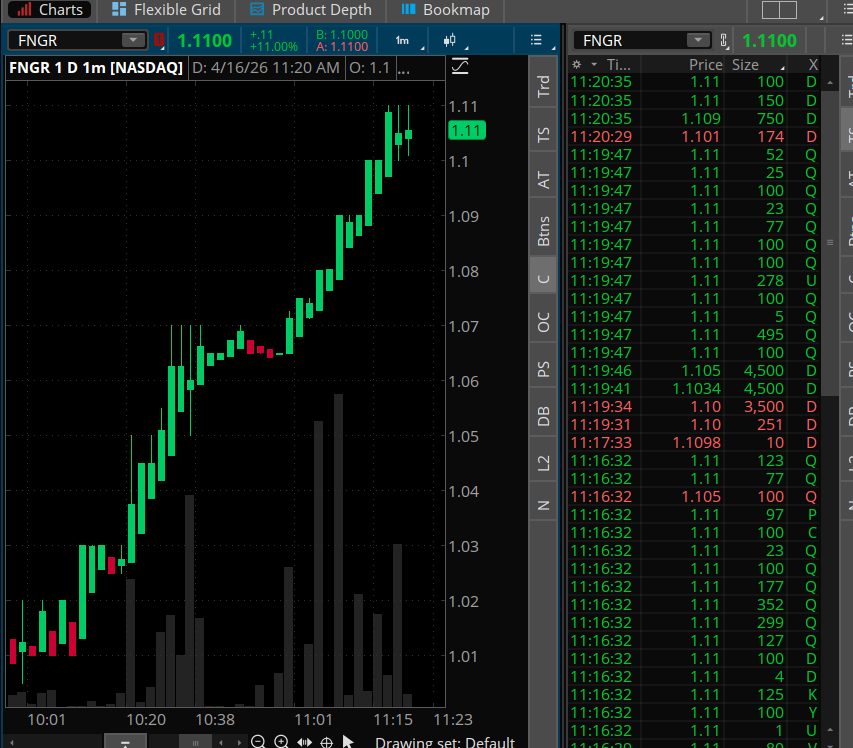Click the chart scrollbar left arrow
853x748 pixels.
pos(11,743)
